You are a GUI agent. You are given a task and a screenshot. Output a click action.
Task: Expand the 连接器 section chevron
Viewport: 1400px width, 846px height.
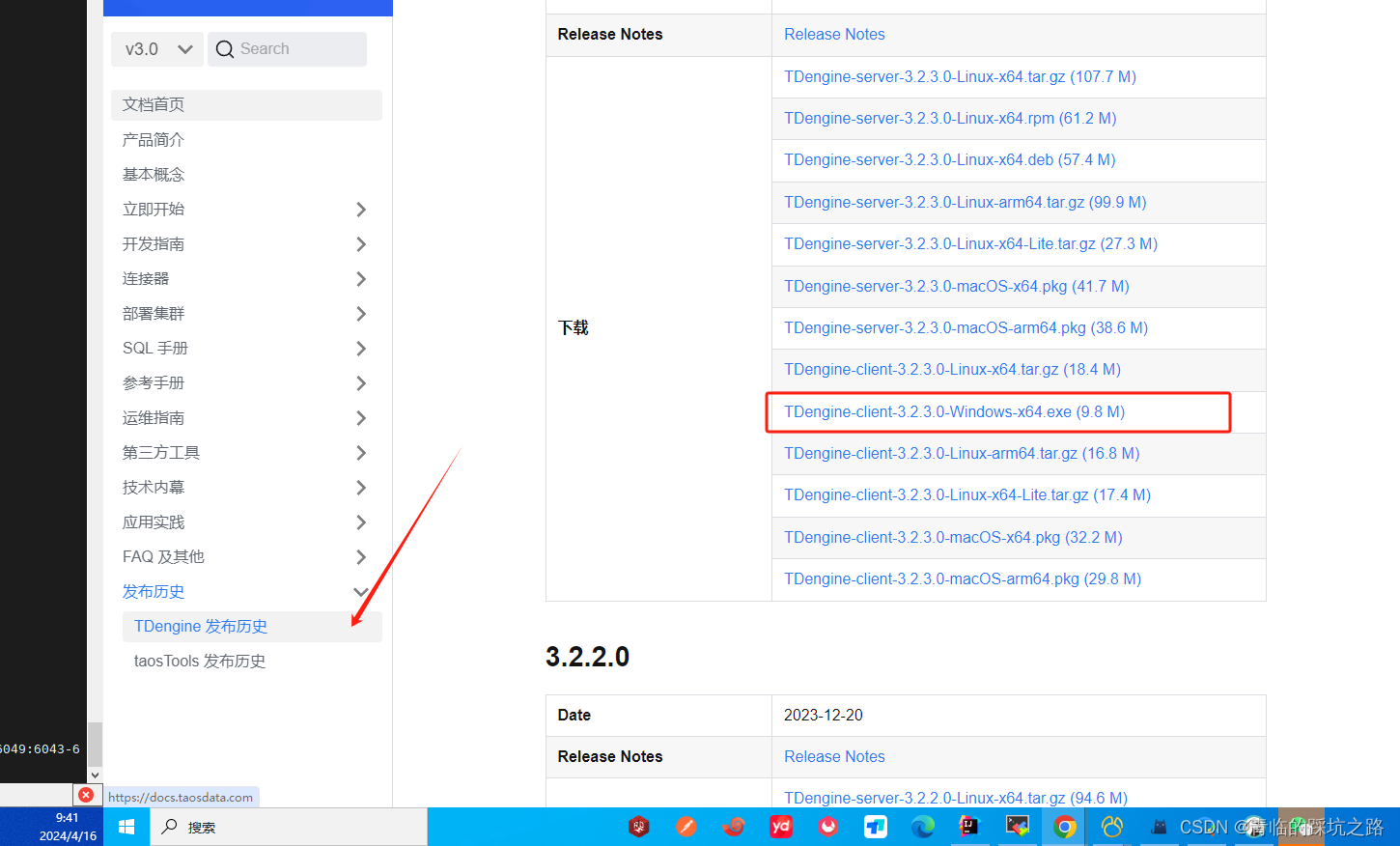361,279
